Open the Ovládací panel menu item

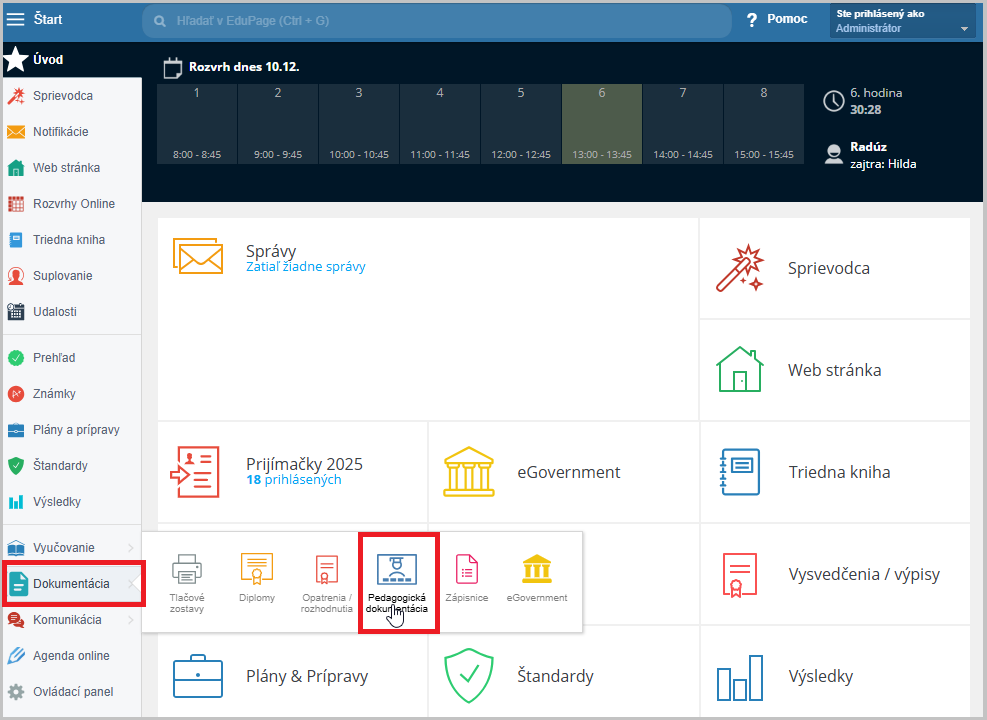click(72, 692)
